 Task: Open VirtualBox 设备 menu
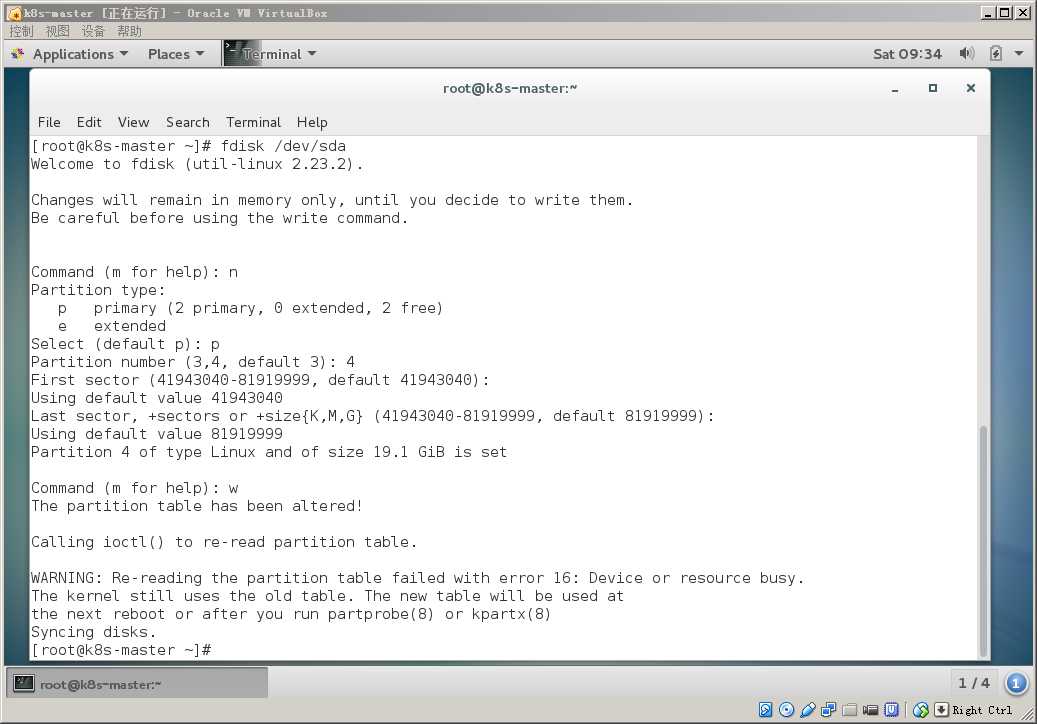click(x=93, y=31)
